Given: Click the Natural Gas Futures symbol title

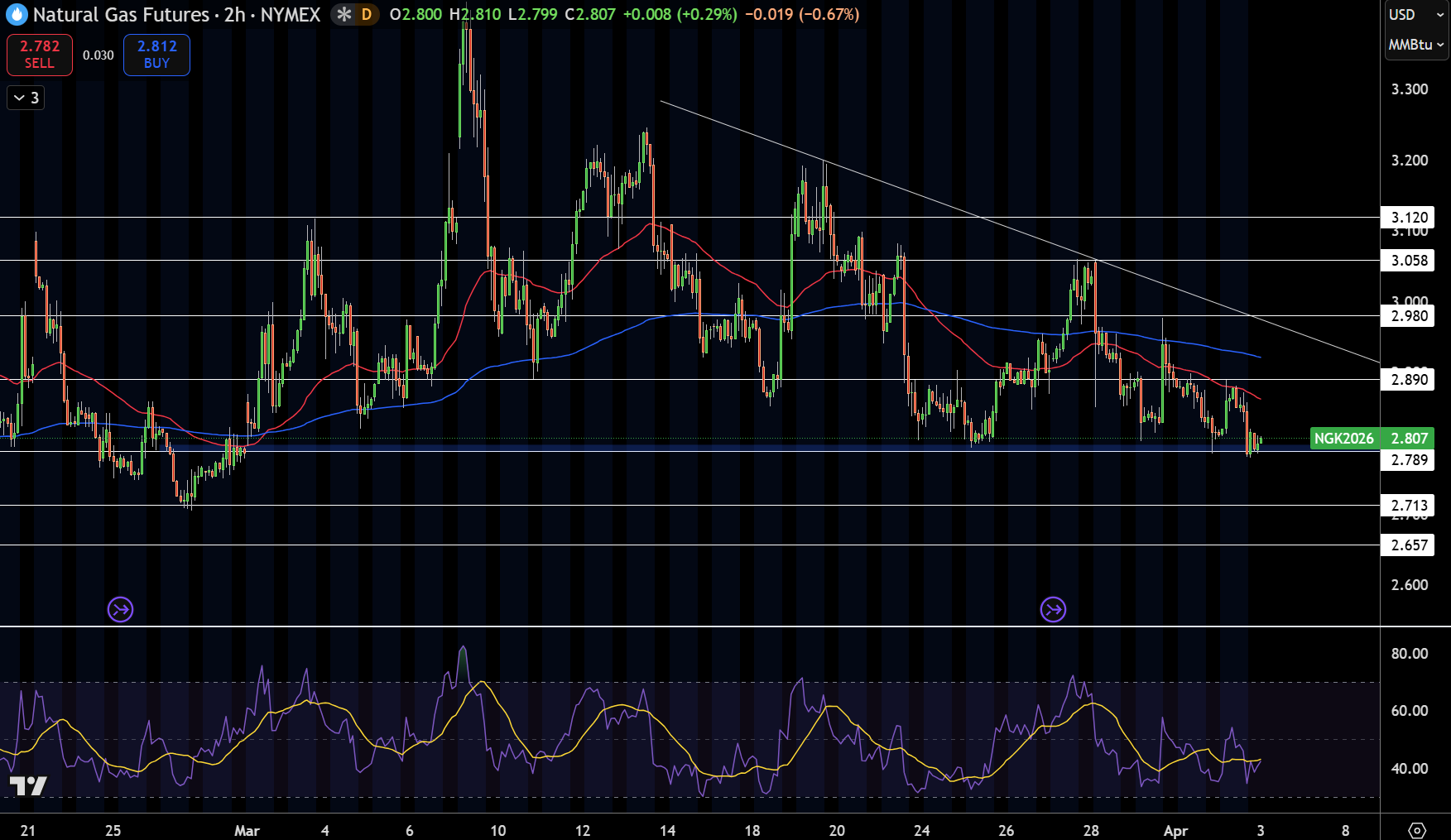Looking at the screenshot, I should pos(121,15).
